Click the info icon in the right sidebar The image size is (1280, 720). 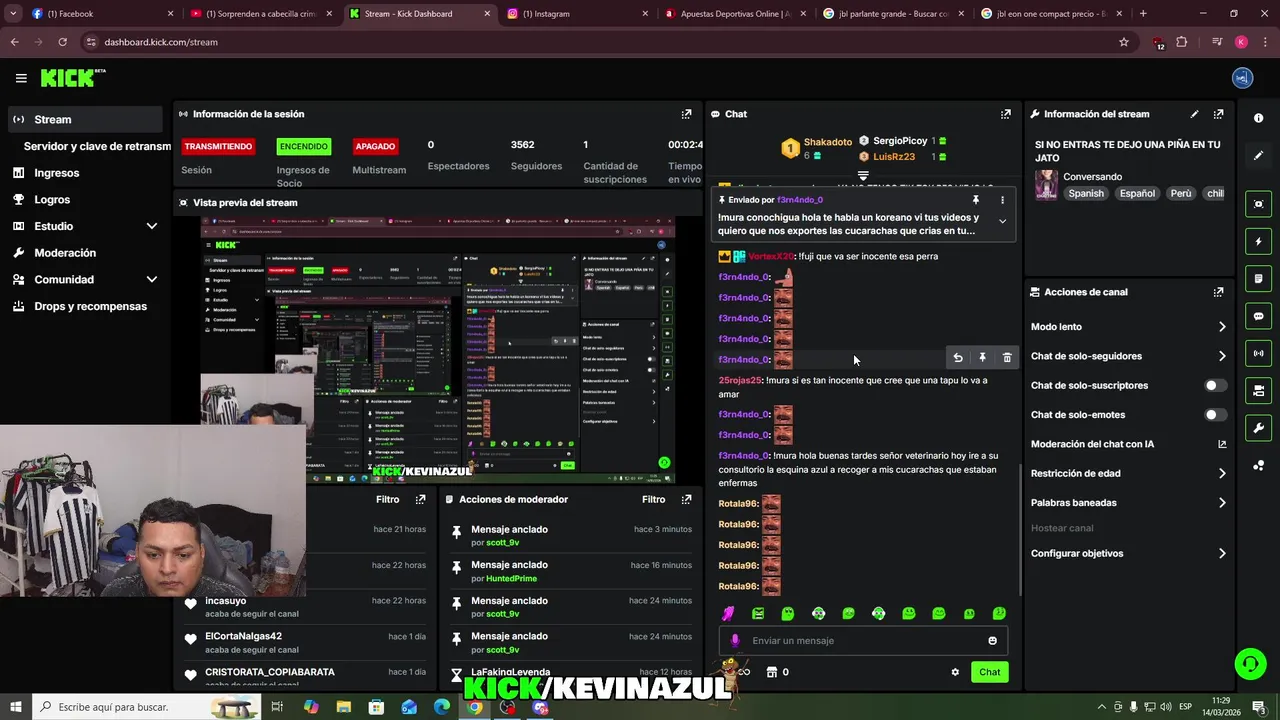coord(1258,118)
